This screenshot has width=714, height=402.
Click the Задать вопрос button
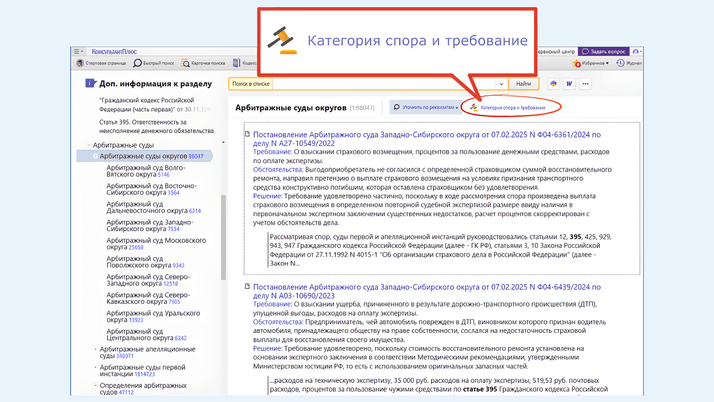[604, 51]
